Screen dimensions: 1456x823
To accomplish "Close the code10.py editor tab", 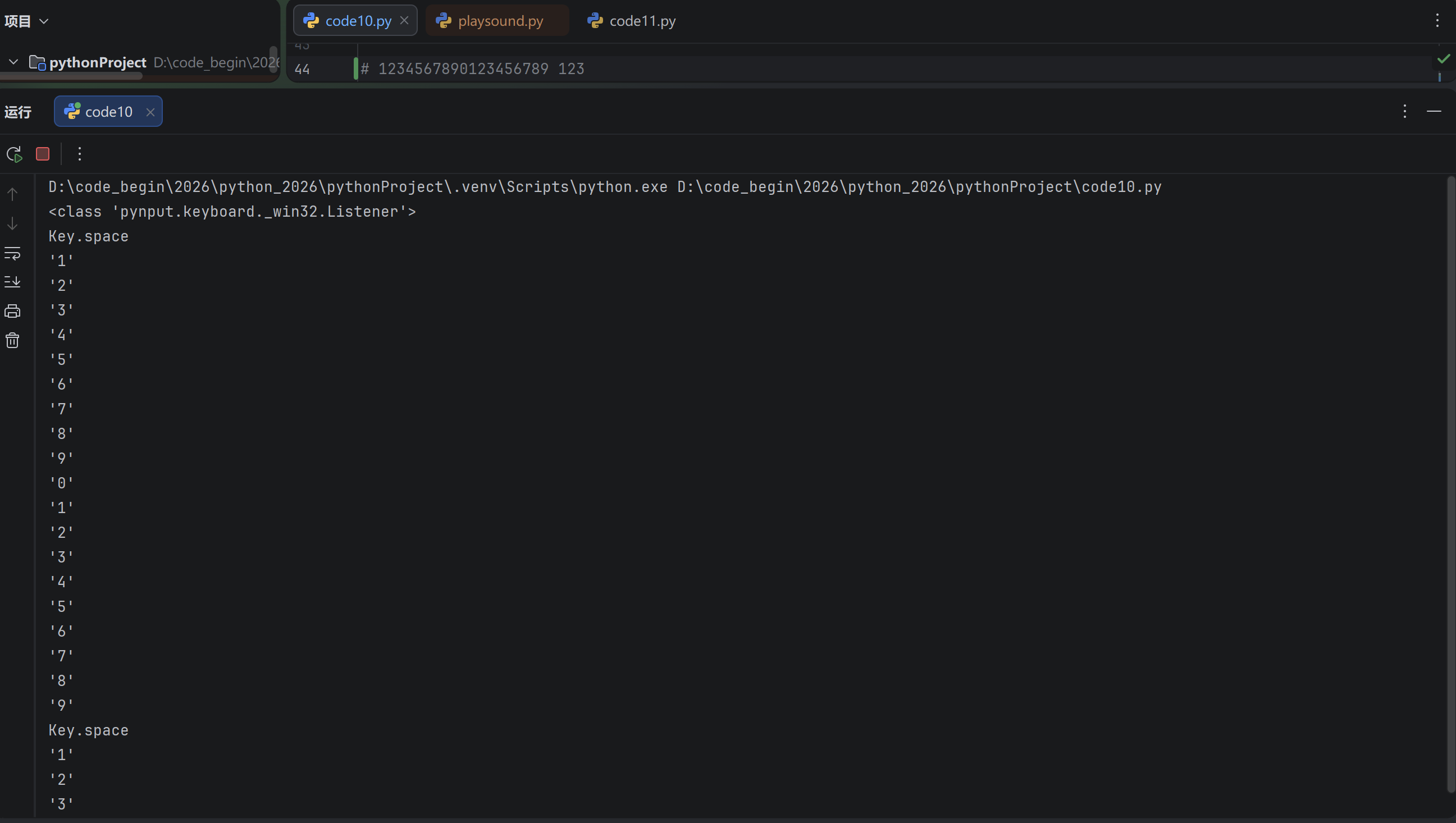I will click(x=404, y=20).
